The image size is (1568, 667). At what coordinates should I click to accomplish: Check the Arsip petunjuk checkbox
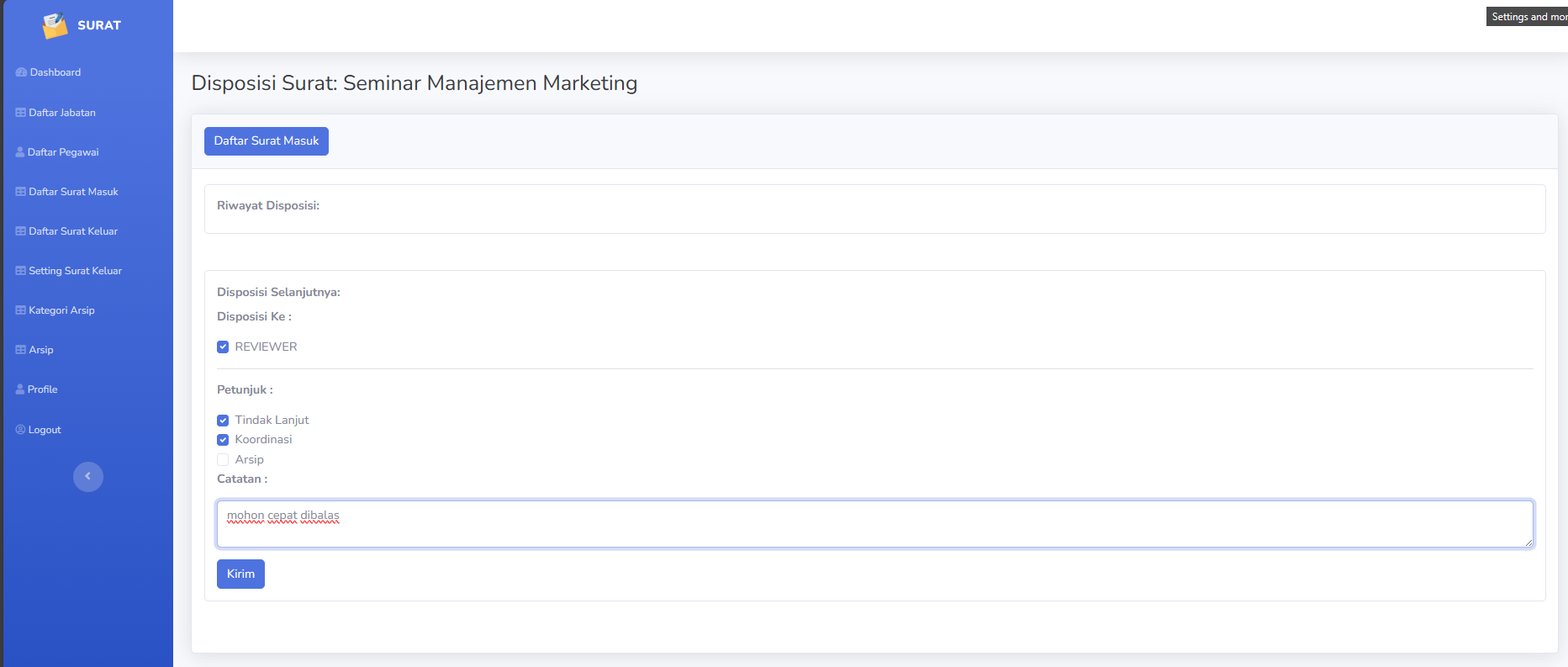pos(223,459)
